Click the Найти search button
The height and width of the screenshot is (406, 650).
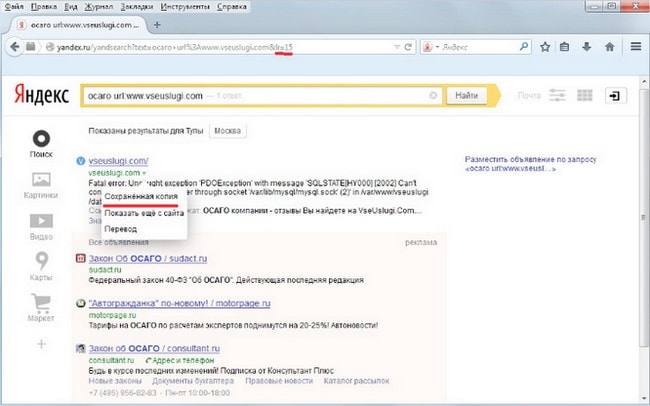[466, 96]
